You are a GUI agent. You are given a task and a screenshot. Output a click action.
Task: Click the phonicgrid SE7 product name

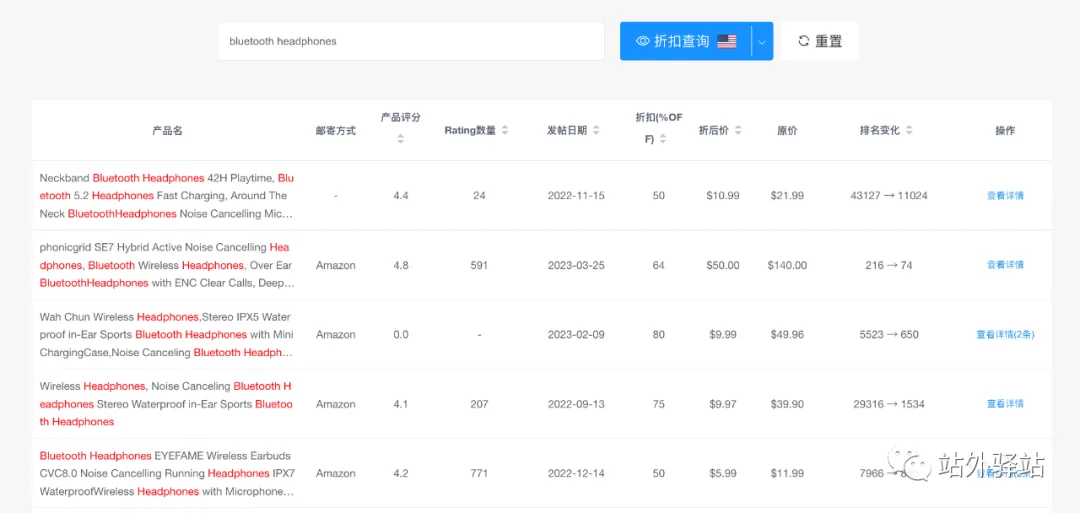[167, 265]
